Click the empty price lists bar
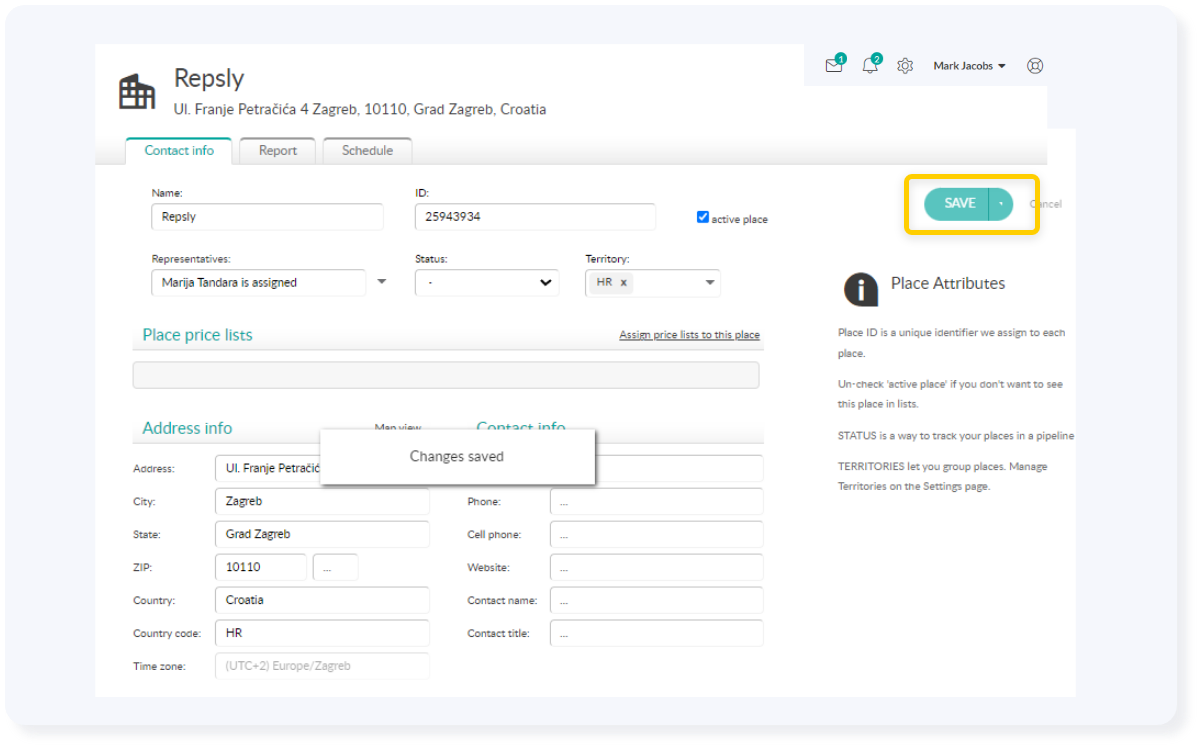1202x750 pixels. point(446,375)
